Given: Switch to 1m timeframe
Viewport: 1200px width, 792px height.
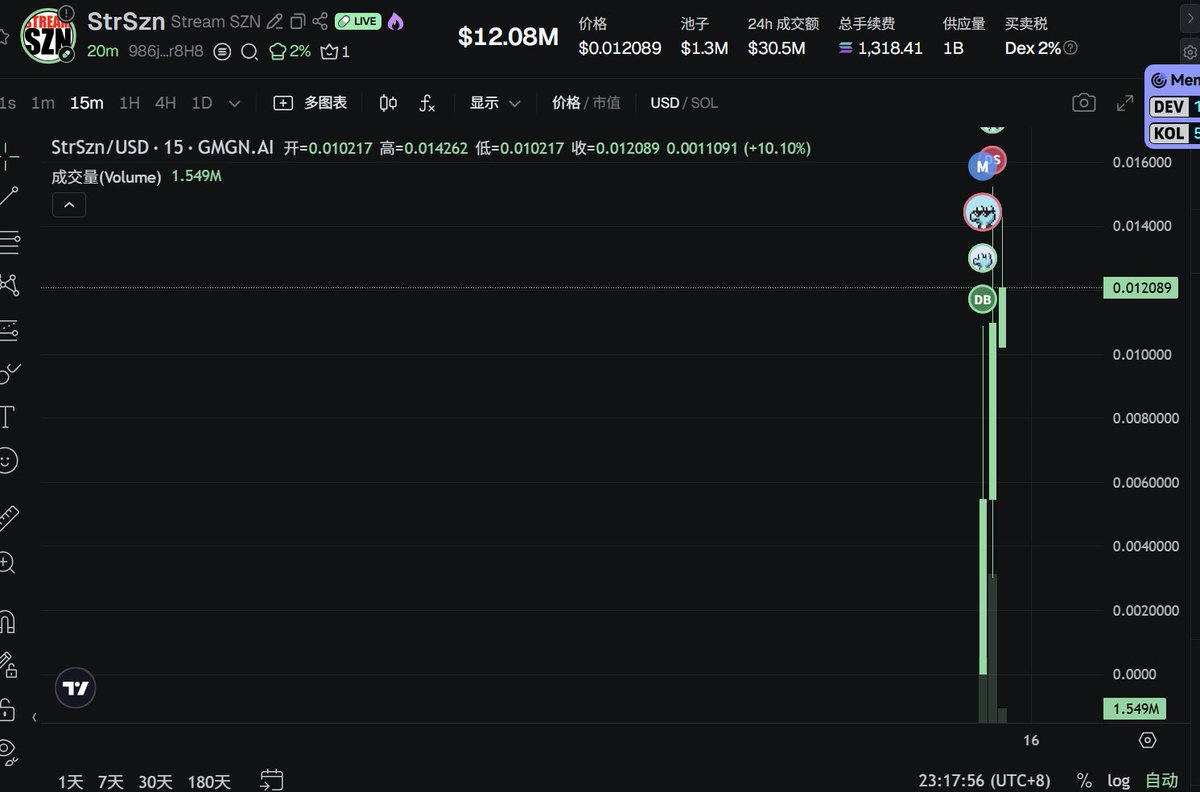Looking at the screenshot, I should tap(42, 103).
